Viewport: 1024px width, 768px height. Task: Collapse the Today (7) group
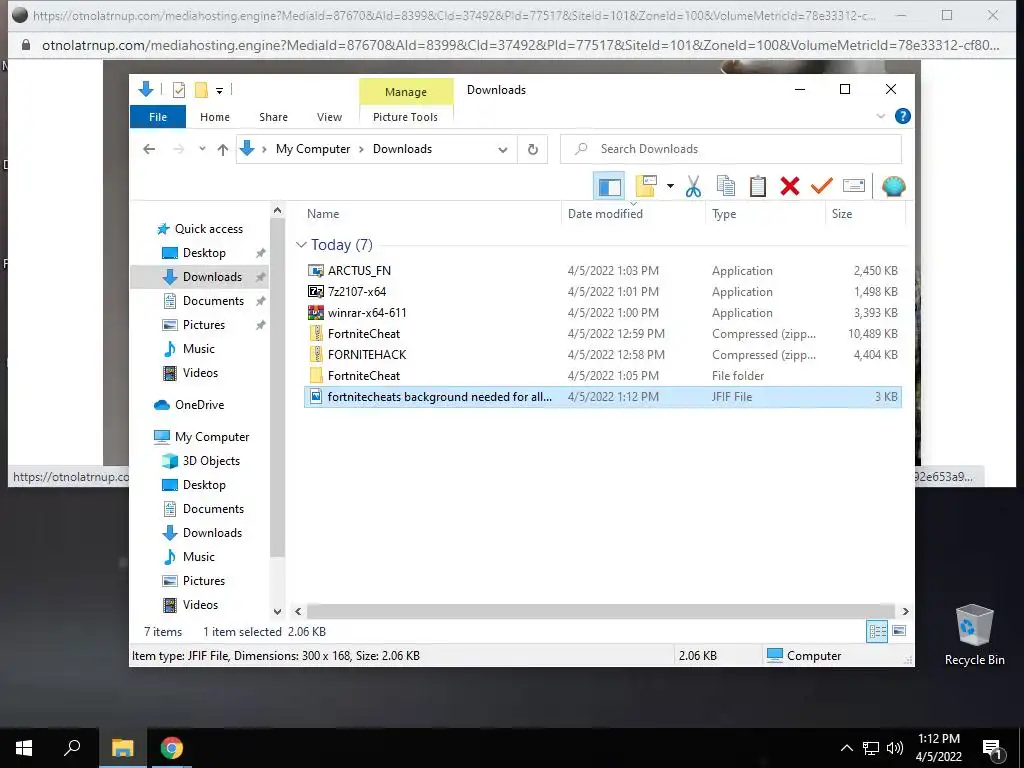pos(301,245)
